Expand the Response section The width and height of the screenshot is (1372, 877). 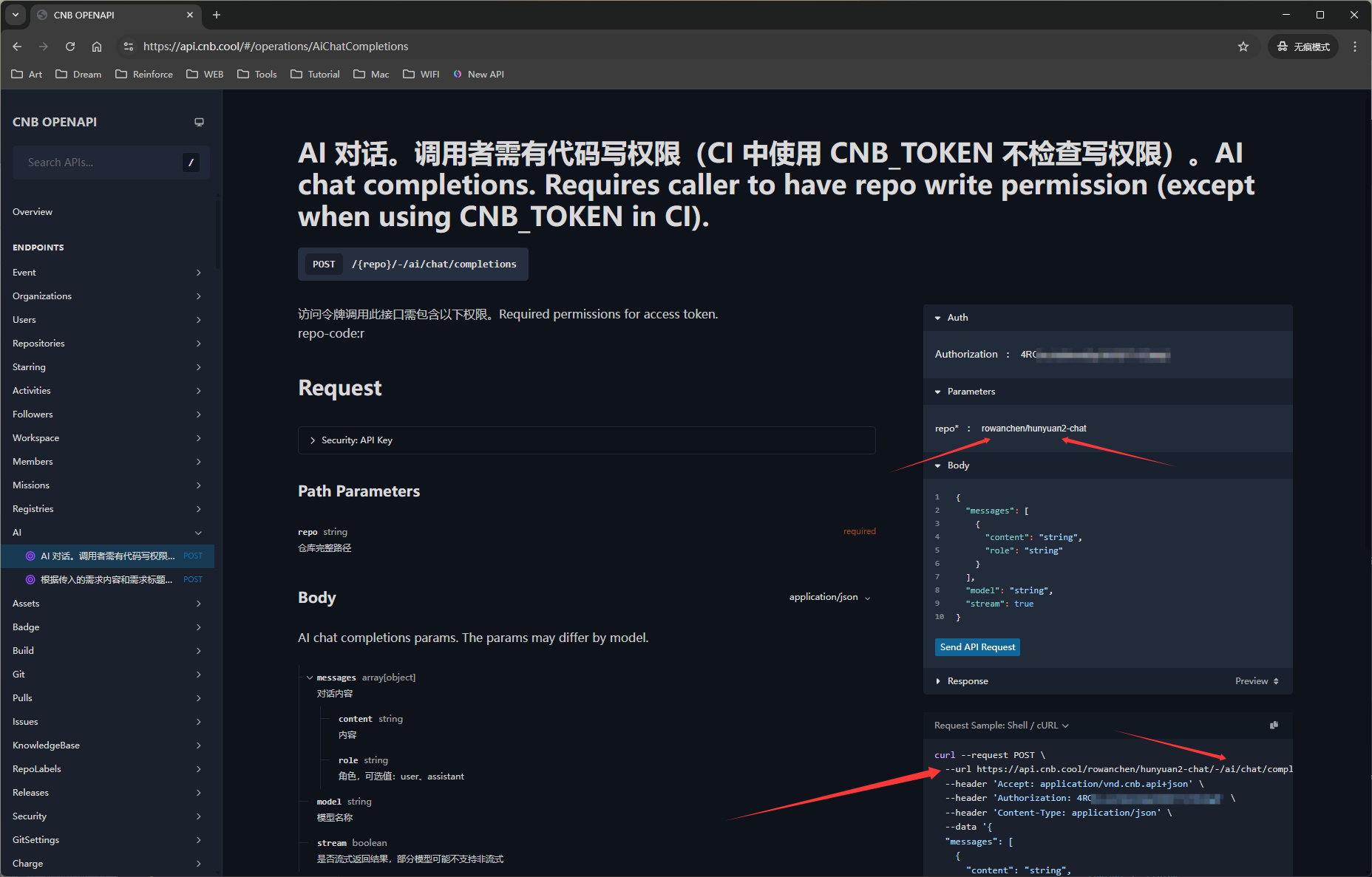click(962, 681)
